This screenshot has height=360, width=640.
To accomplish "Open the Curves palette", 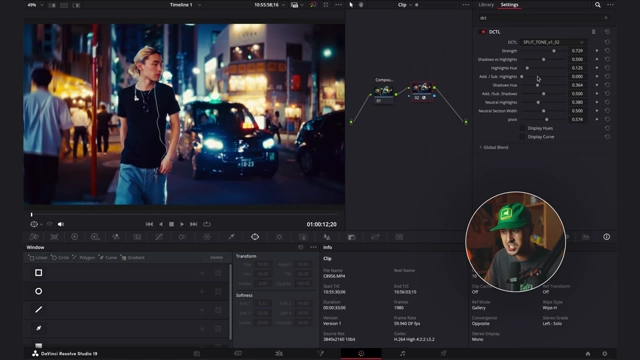I will [x=159, y=237].
